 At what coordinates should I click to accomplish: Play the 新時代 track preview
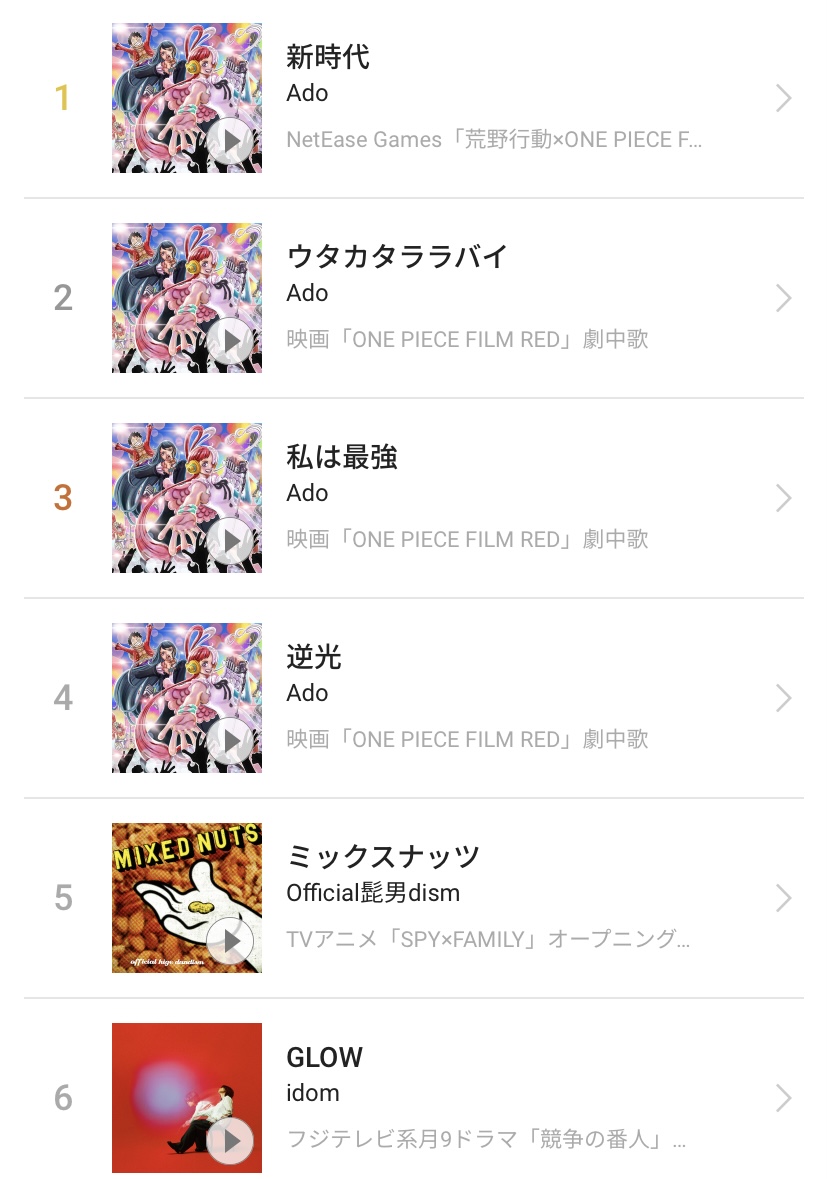[x=231, y=141]
